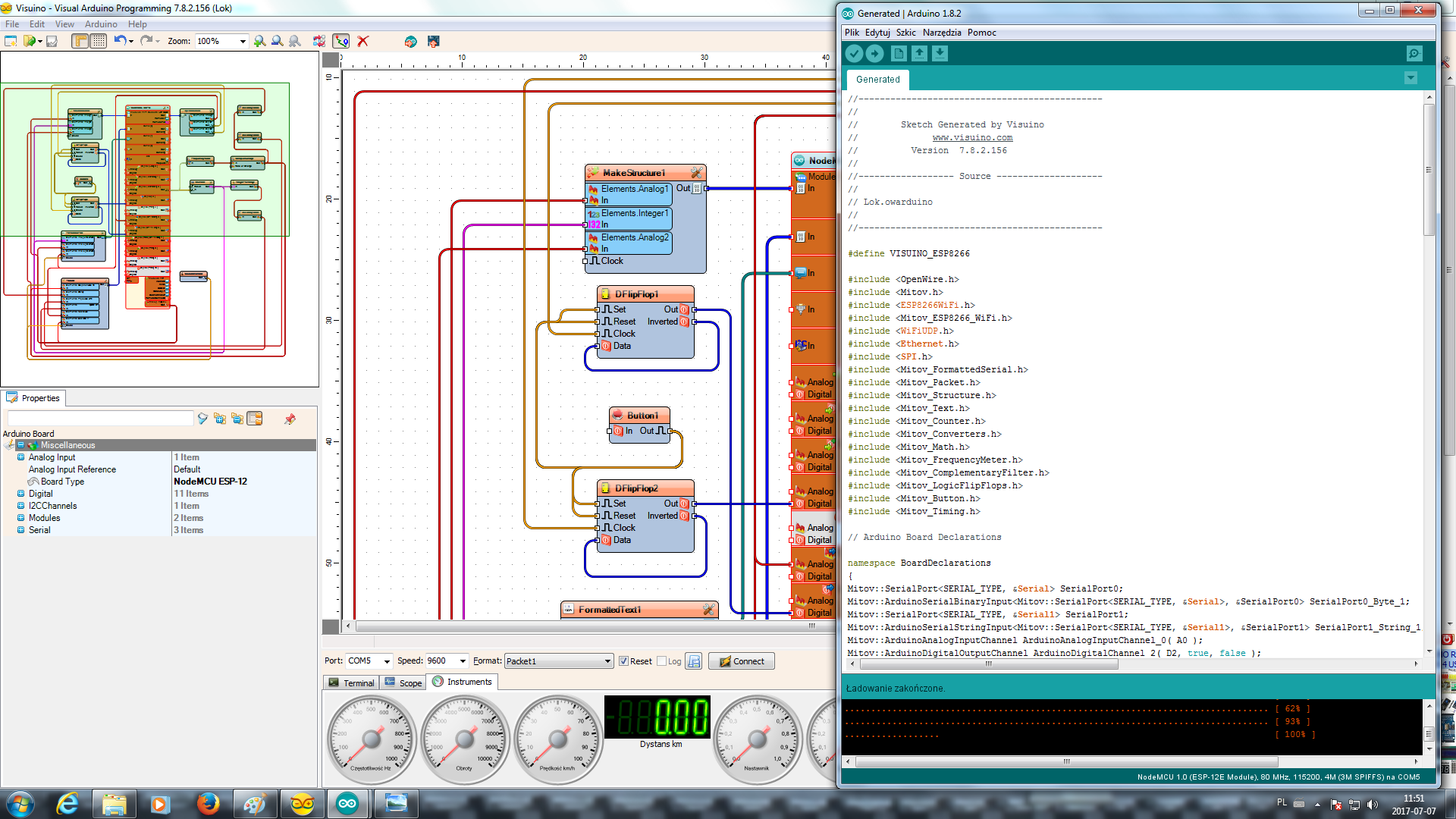The image size is (1456, 819).
Task: Click the log file save icon beside Log
Action: click(694, 661)
